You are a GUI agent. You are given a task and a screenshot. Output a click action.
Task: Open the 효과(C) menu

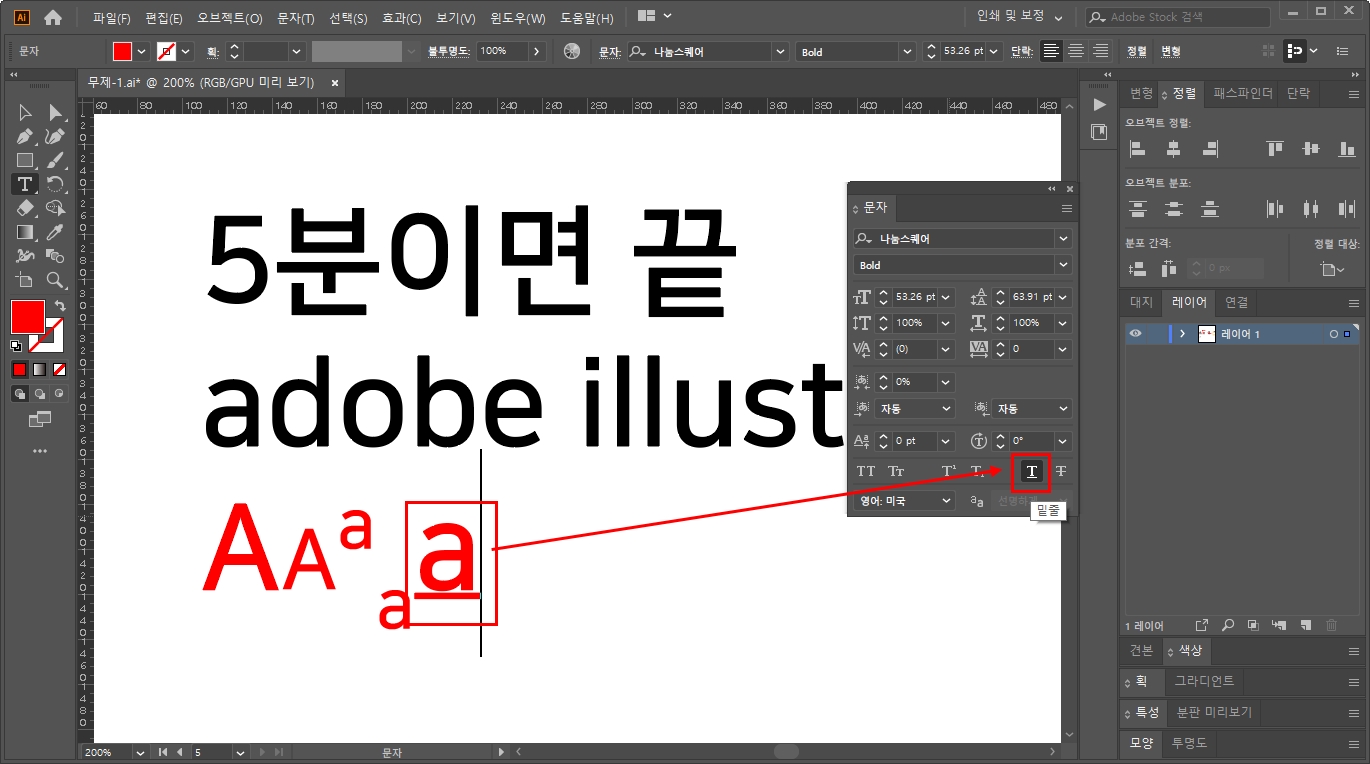pos(402,18)
